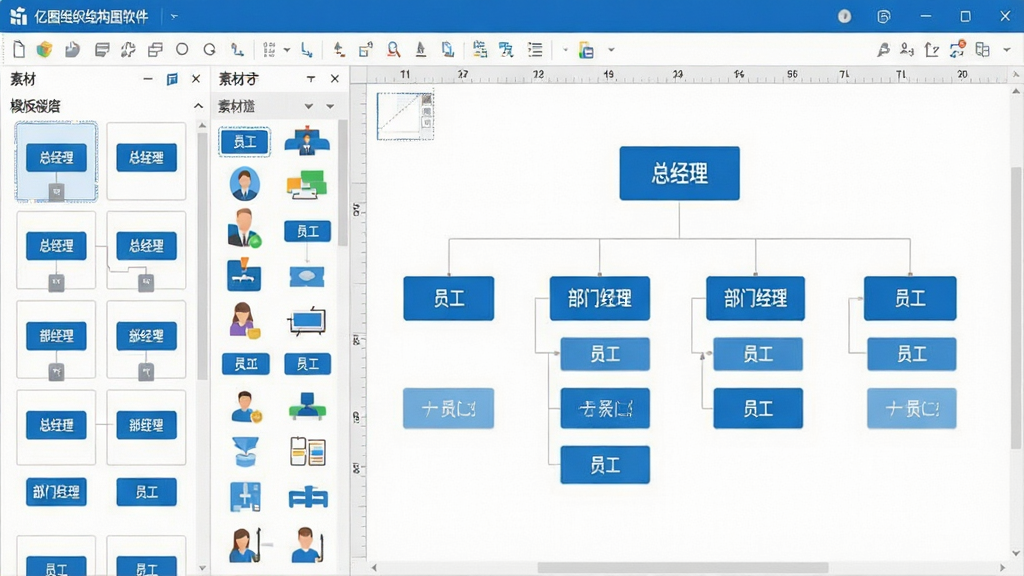Toggle the pin on the middle shapes panel
The image size is (1024, 576).
pos(311,79)
